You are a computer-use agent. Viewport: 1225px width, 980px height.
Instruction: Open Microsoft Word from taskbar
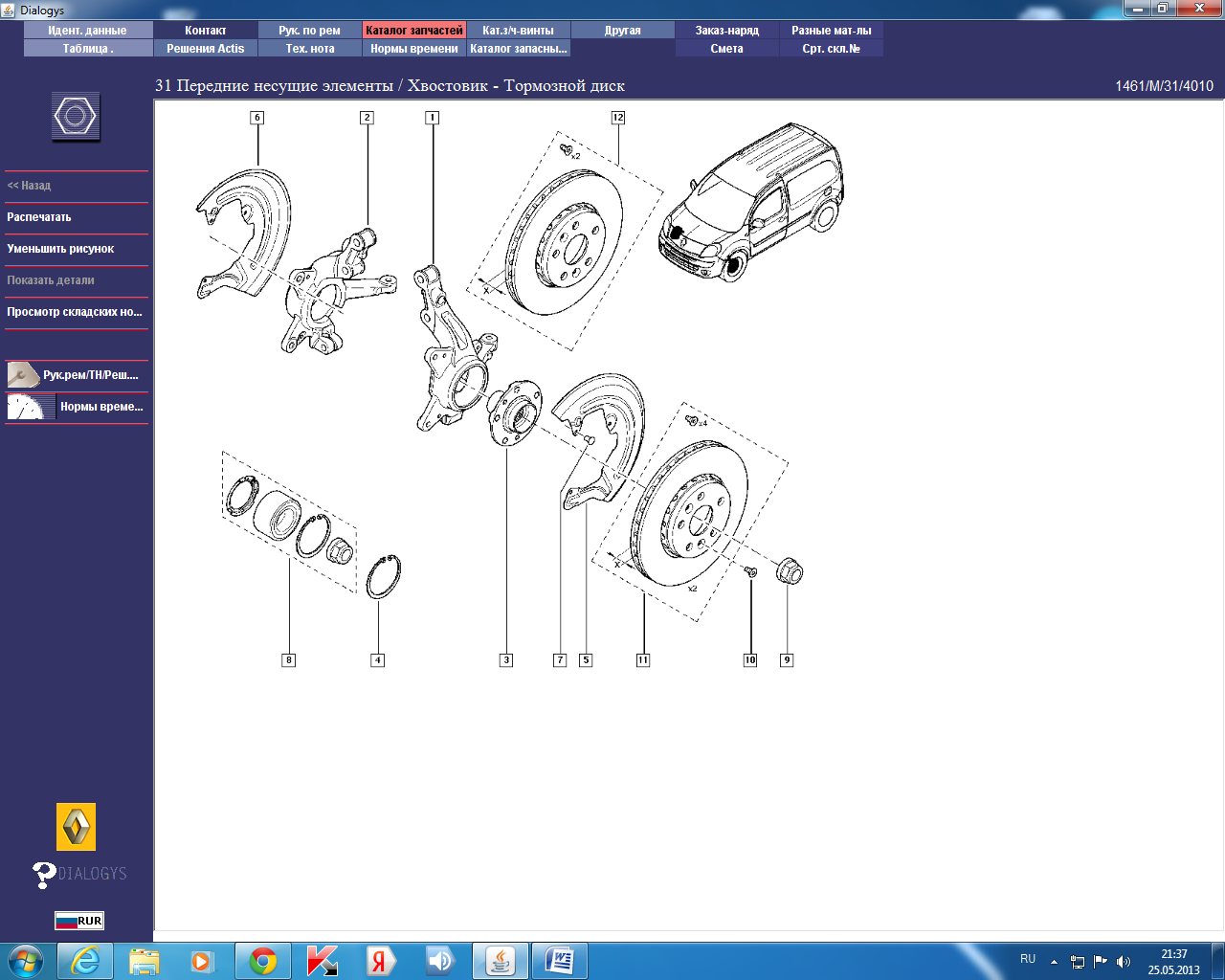pyautogui.click(x=560, y=961)
